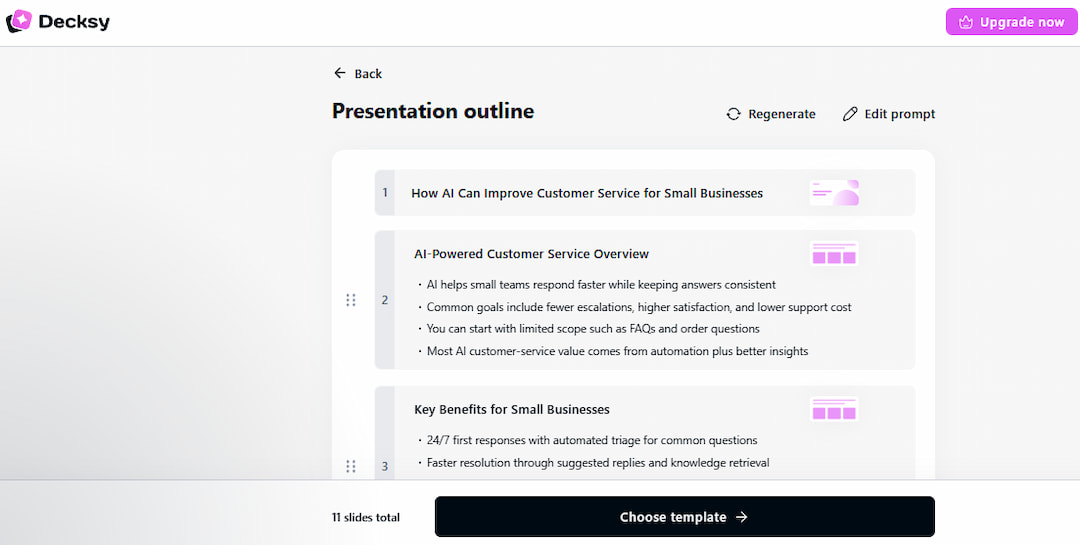Click the Regenerate label
This screenshot has height=545, width=1080.
782,114
